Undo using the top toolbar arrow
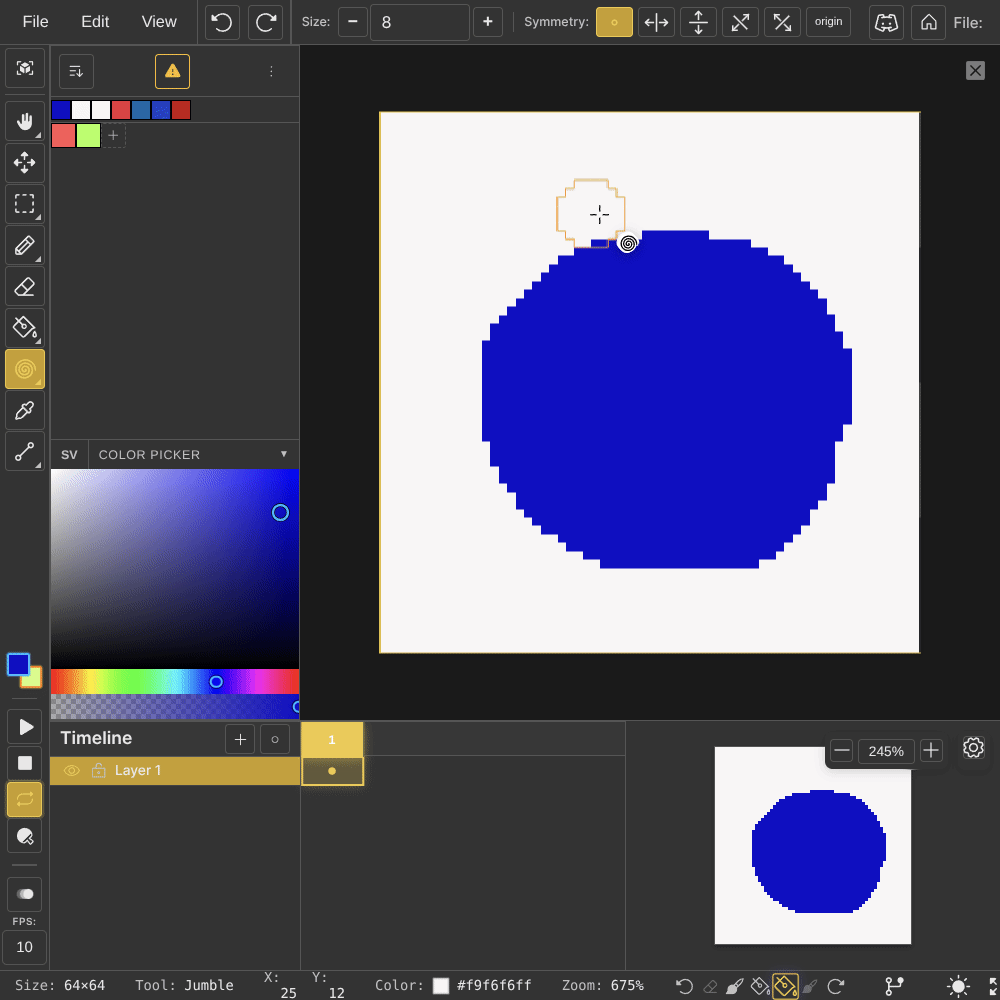Image resolution: width=1000 pixels, height=1000 pixels. [x=222, y=22]
